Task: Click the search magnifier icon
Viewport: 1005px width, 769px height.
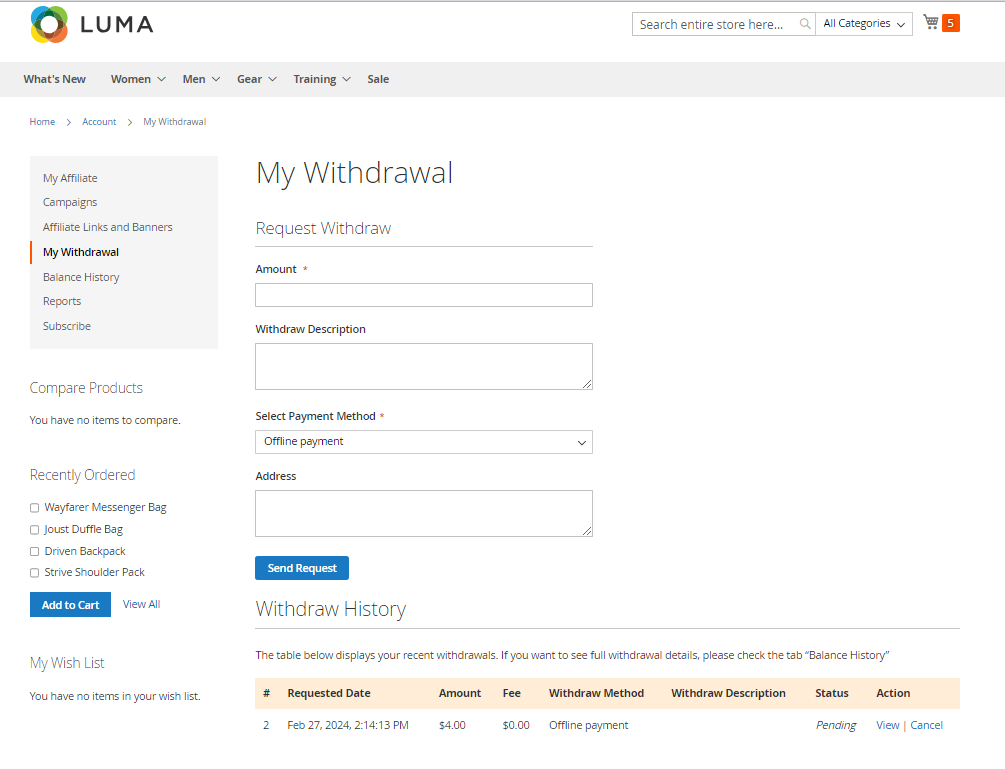Action: [805, 24]
